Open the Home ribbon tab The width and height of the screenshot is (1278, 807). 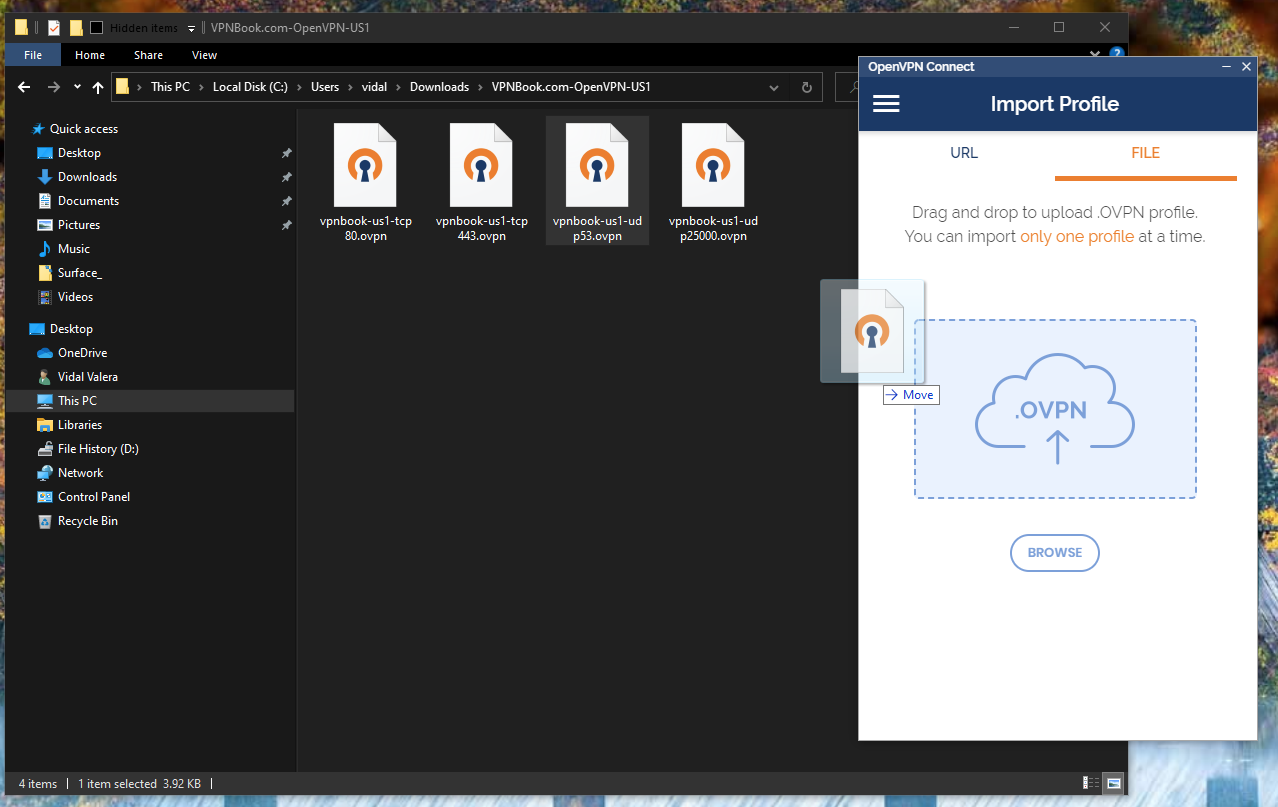(x=90, y=55)
